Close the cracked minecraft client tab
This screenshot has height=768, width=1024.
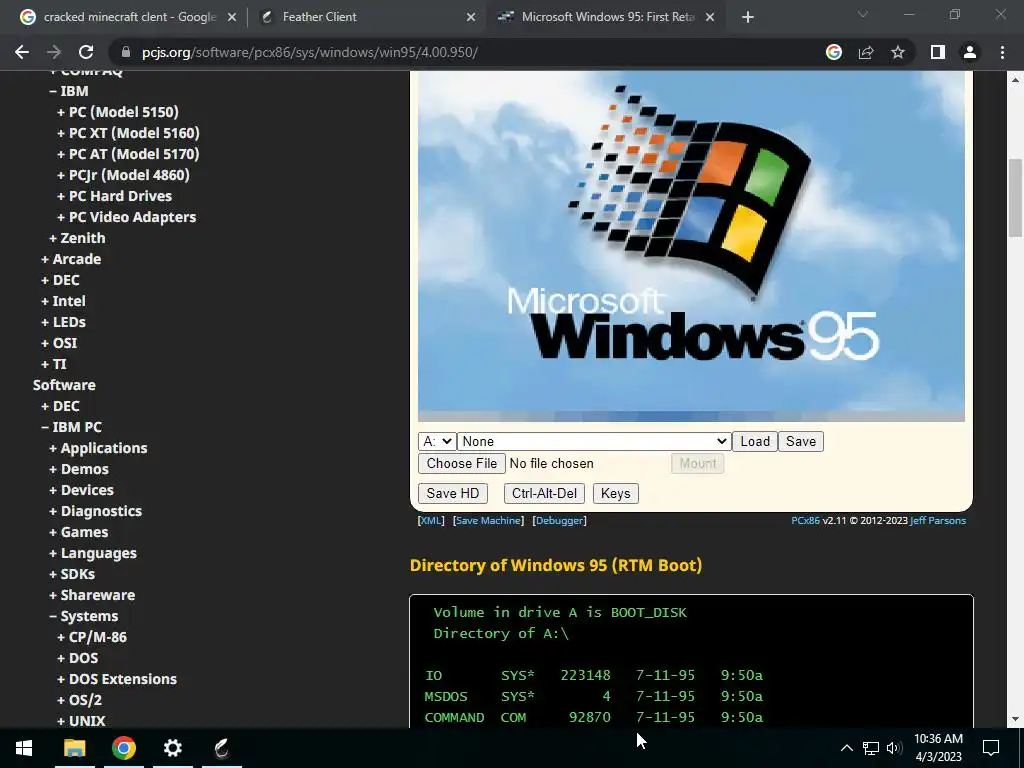coord(231,18)
